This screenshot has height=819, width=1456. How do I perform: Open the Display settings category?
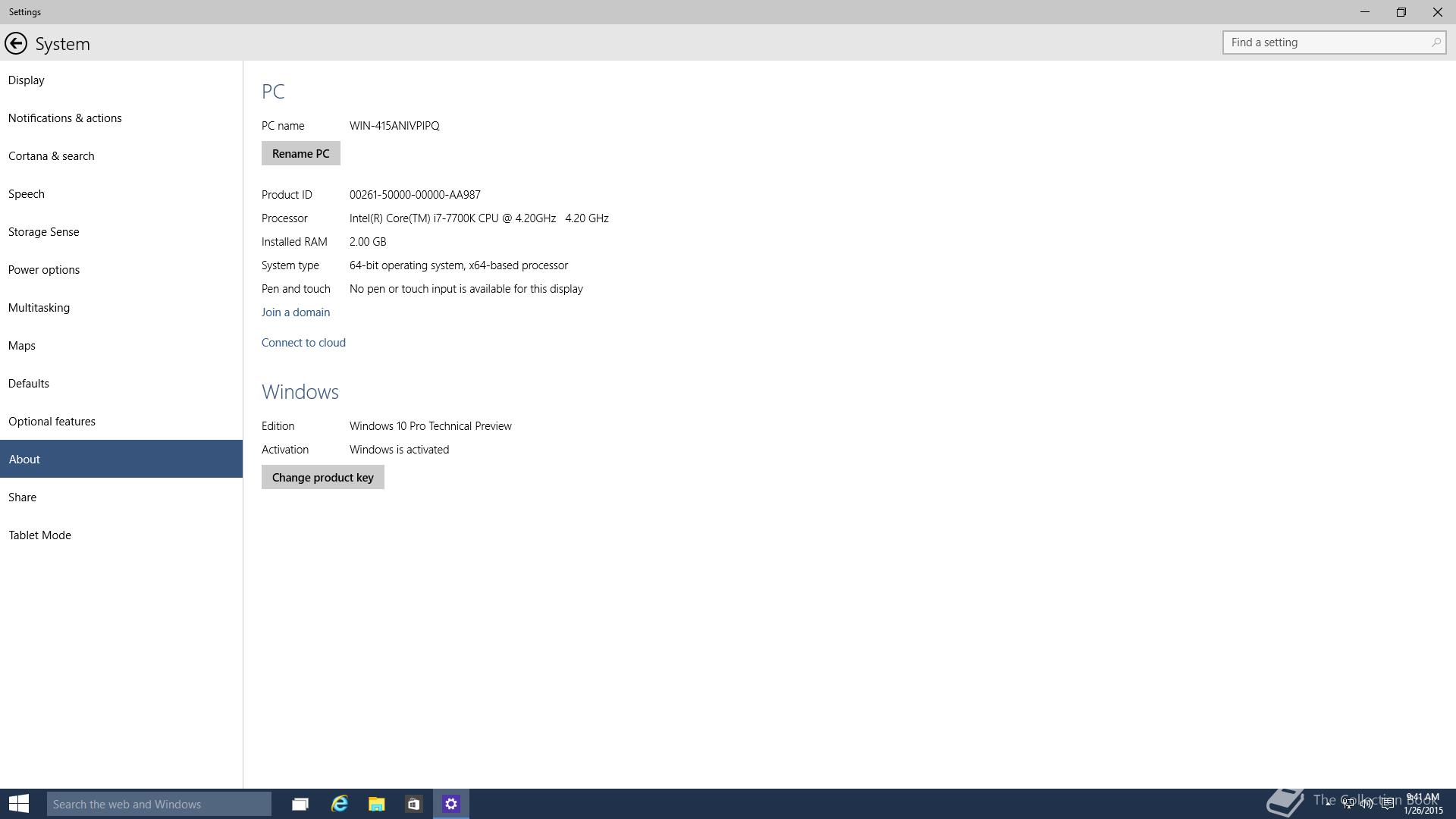coord(121,80)
